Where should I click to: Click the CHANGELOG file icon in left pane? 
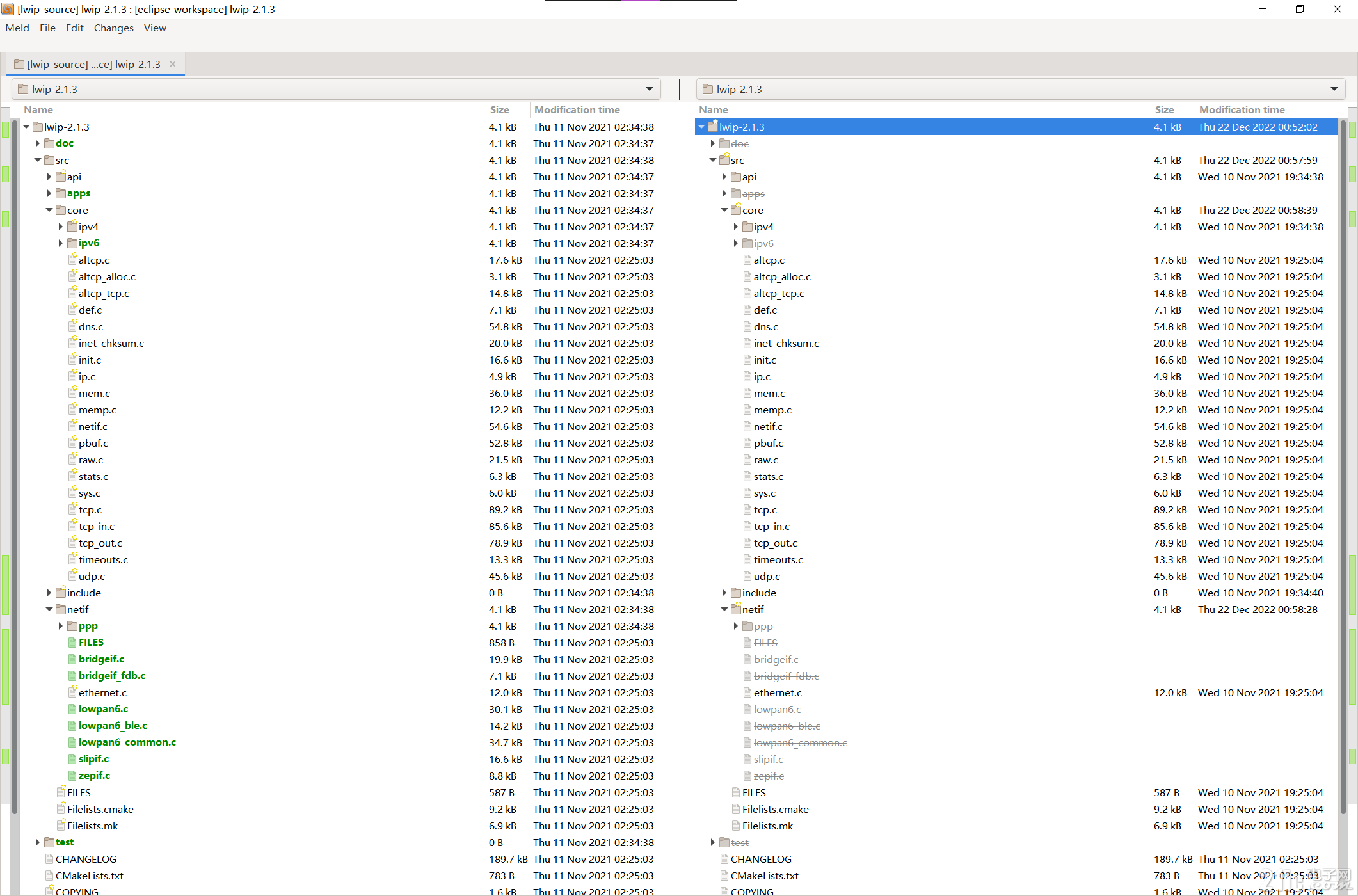50,859
